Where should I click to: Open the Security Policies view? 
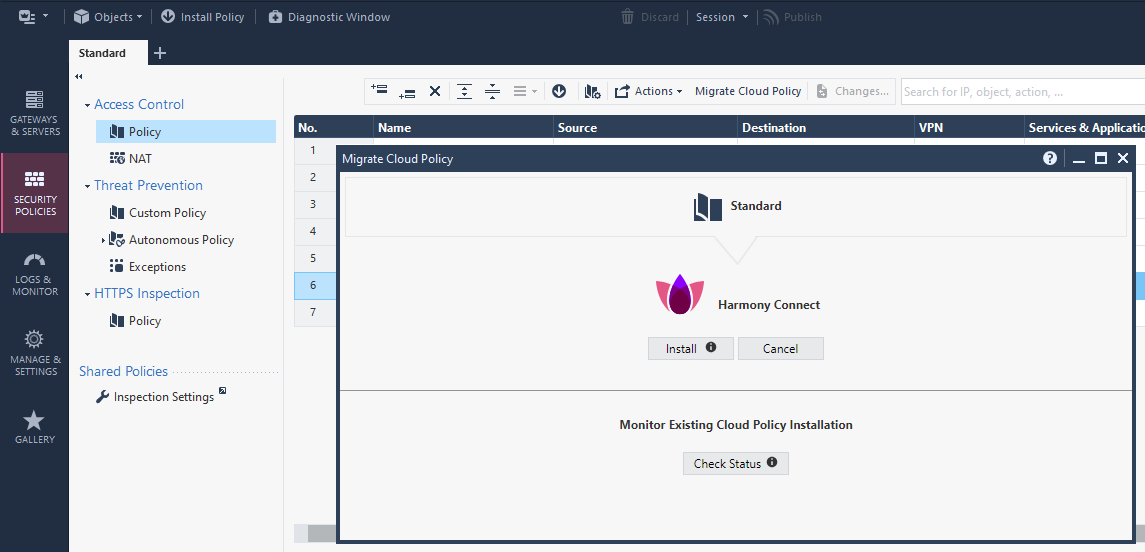pyautogui.click(x=34, y=193)
